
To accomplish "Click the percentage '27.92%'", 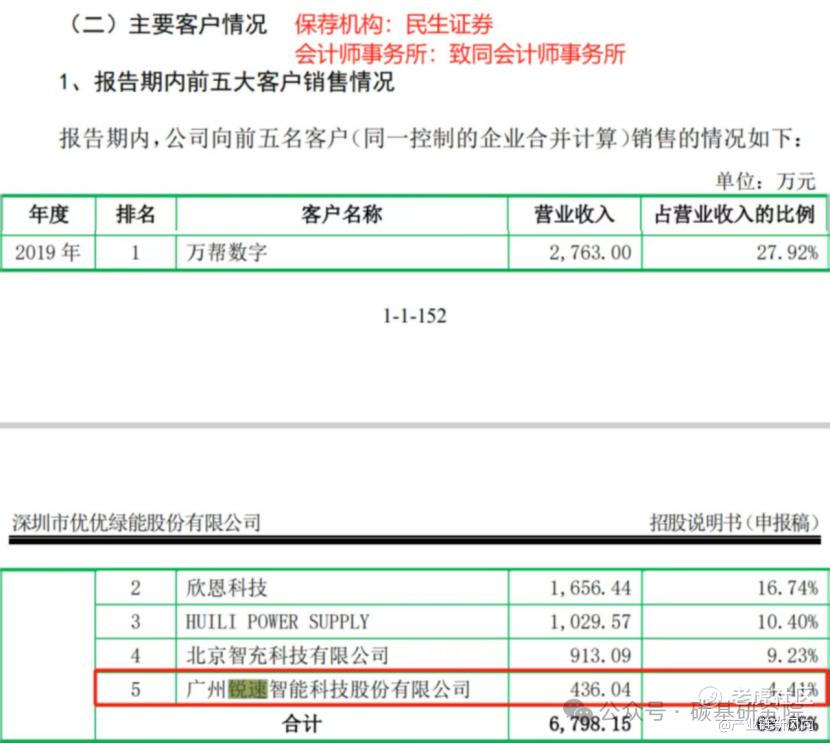I will pyautogui.click(x=787, y=252).
